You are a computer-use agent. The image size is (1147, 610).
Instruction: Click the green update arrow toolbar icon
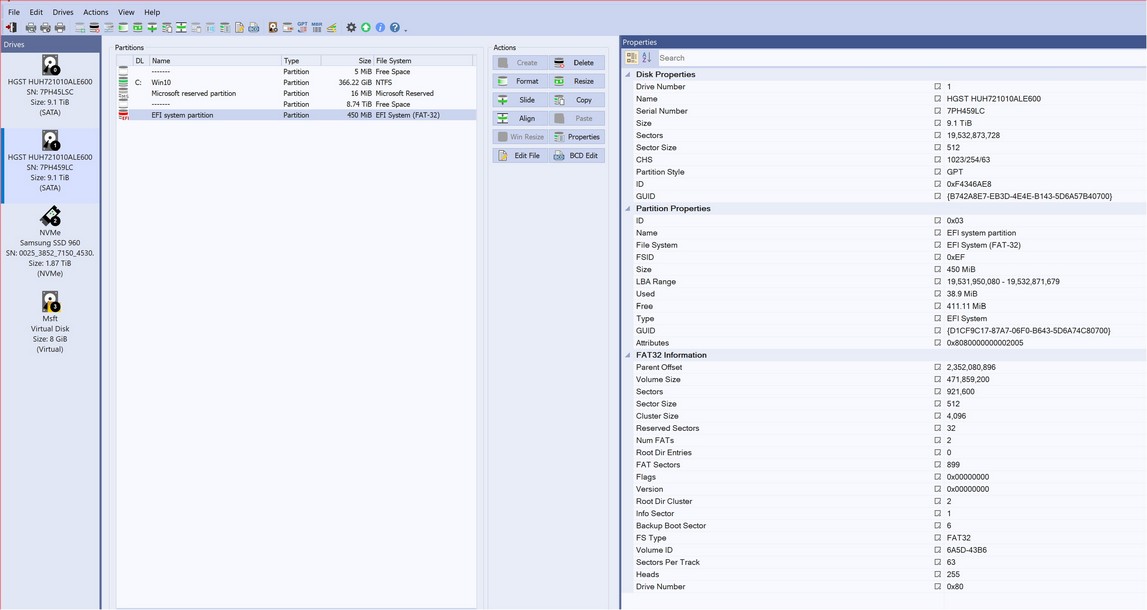(x=366, y=27)
